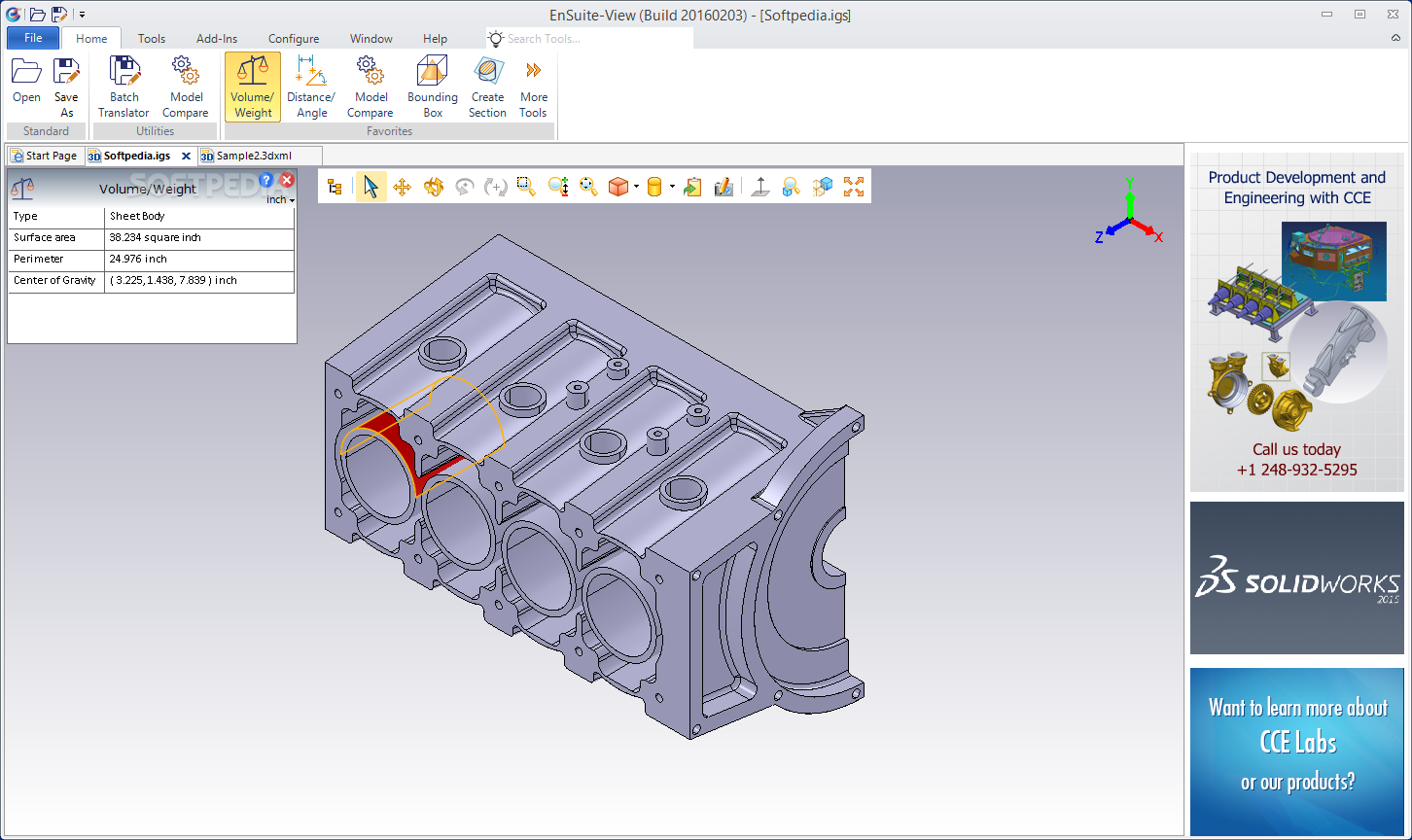Click the clipboard copy icon in viewport toolbar
This screenshot has width=1412, height=840.
click(x=692, y=187)
